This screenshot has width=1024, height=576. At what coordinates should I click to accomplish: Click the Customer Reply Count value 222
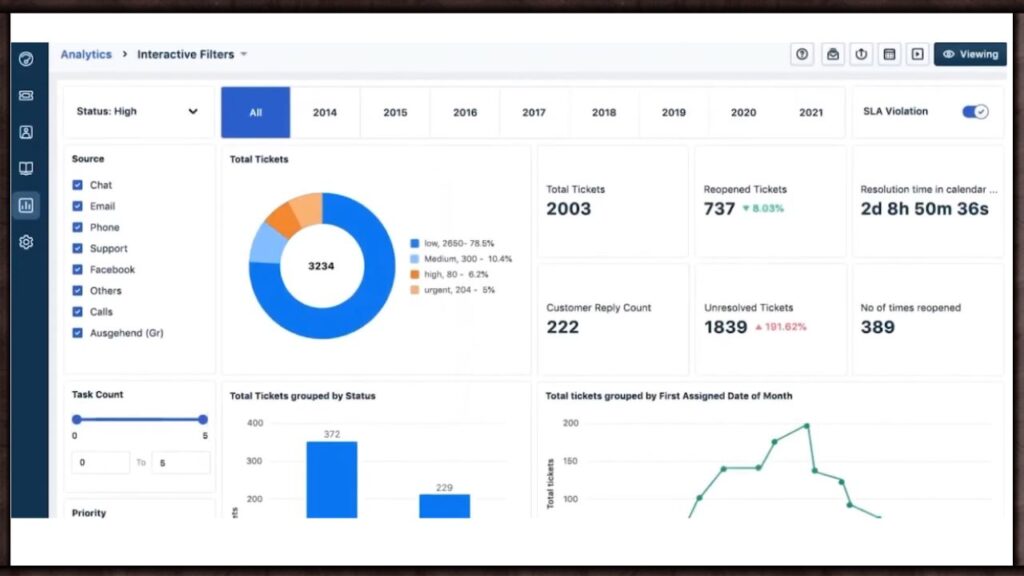(x=562, y=327)
